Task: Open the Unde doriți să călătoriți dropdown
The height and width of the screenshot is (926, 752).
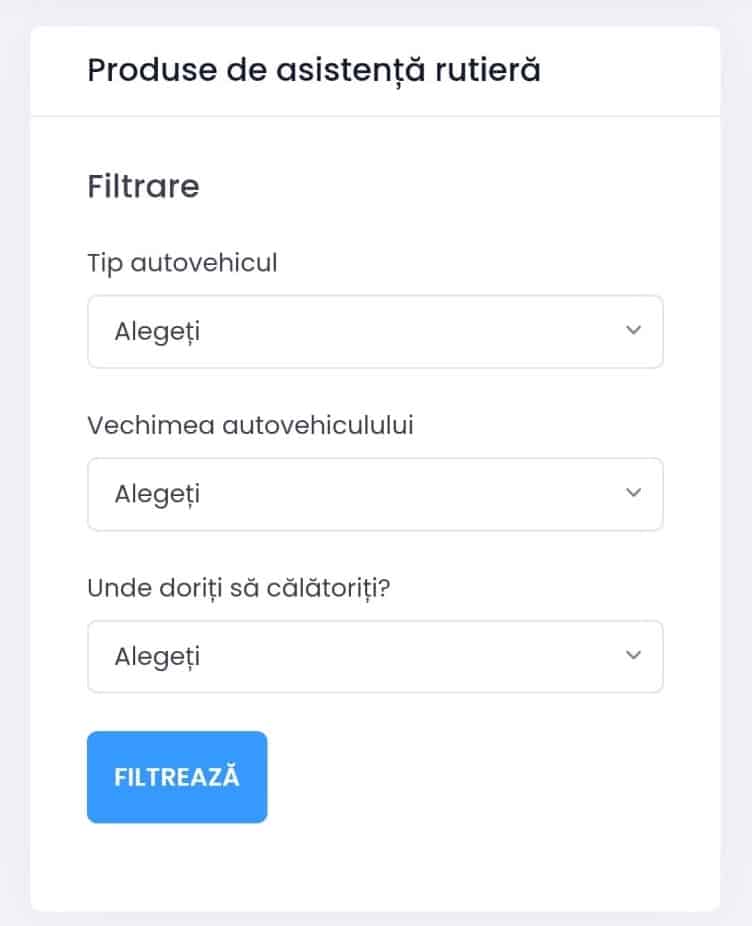Action: (x=375, y=656)
